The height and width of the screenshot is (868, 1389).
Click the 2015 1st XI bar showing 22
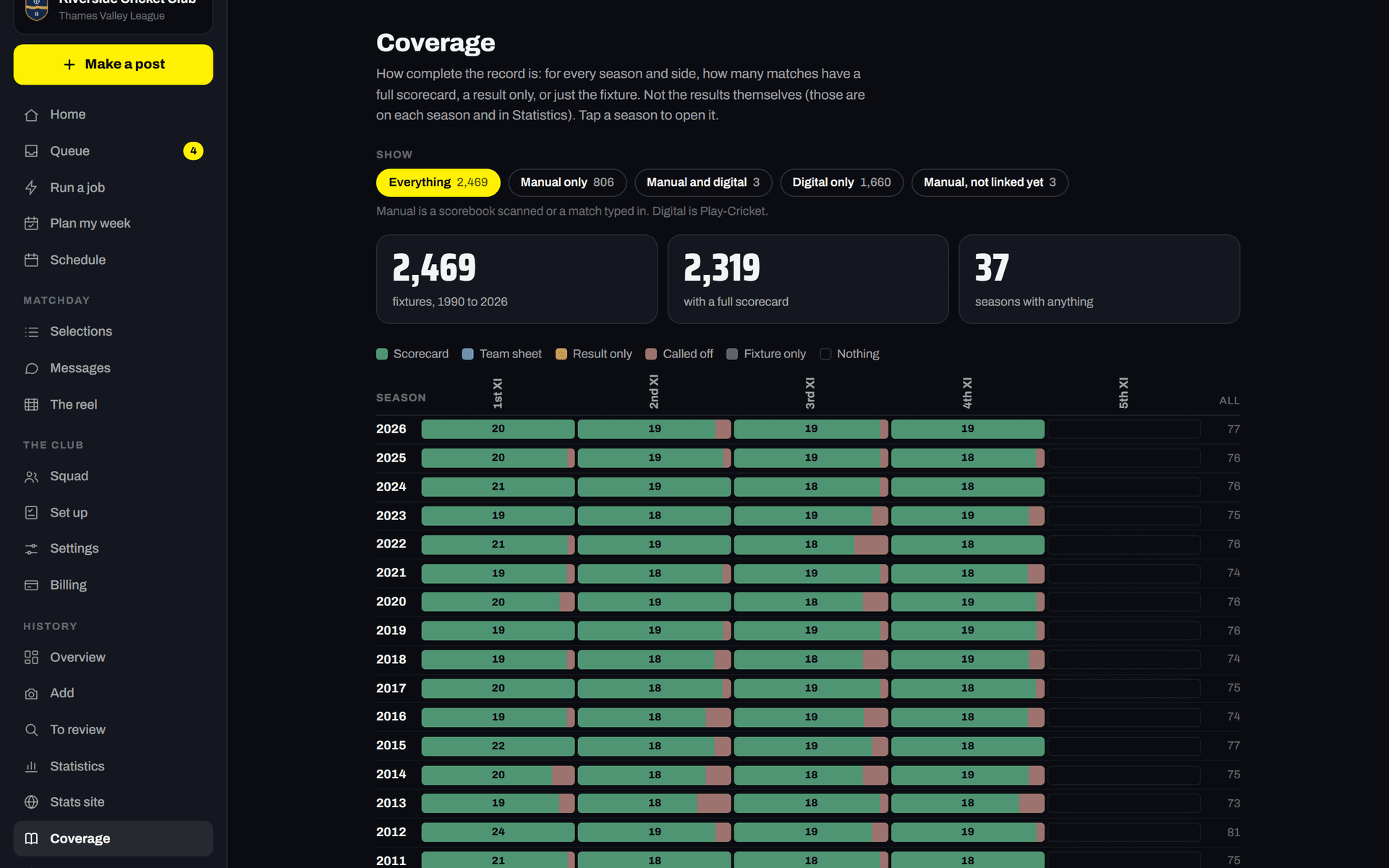click(x=498, y=746)
